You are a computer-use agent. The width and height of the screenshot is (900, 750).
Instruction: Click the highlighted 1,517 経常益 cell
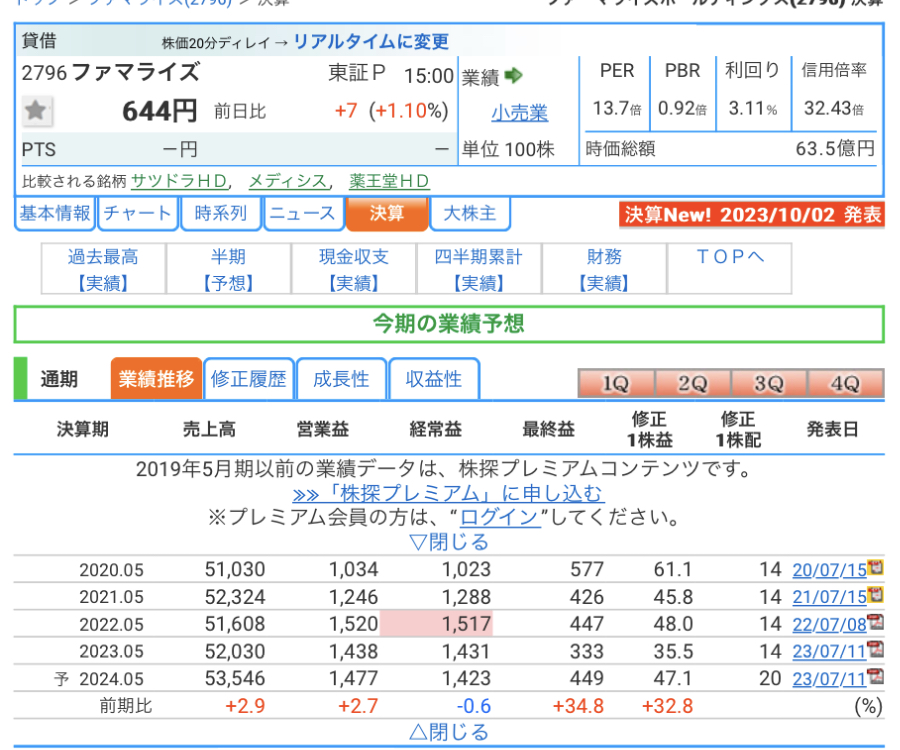[436, 624]
